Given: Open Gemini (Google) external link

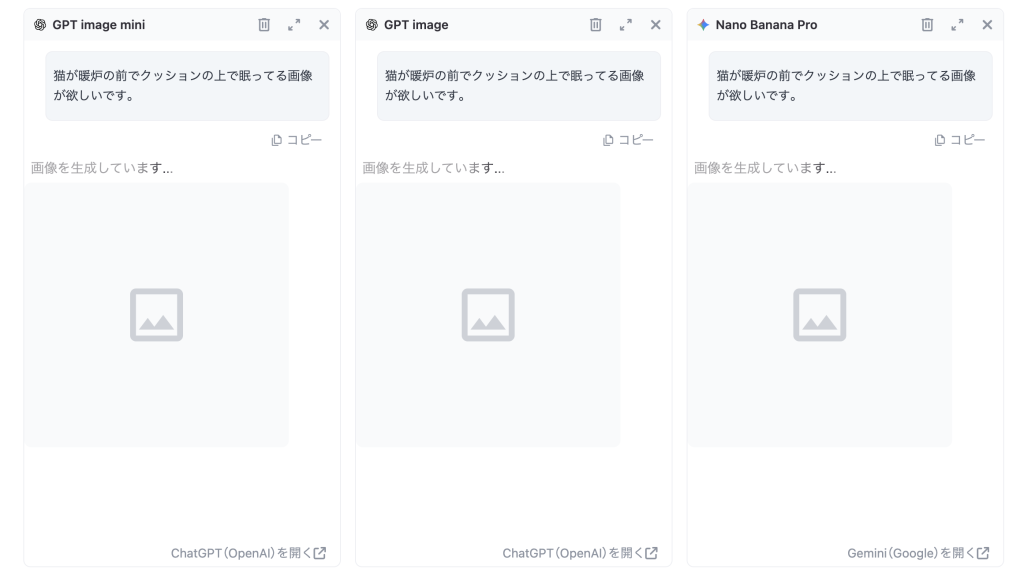Looking at the screenshot, I should (x=918, y=553).
